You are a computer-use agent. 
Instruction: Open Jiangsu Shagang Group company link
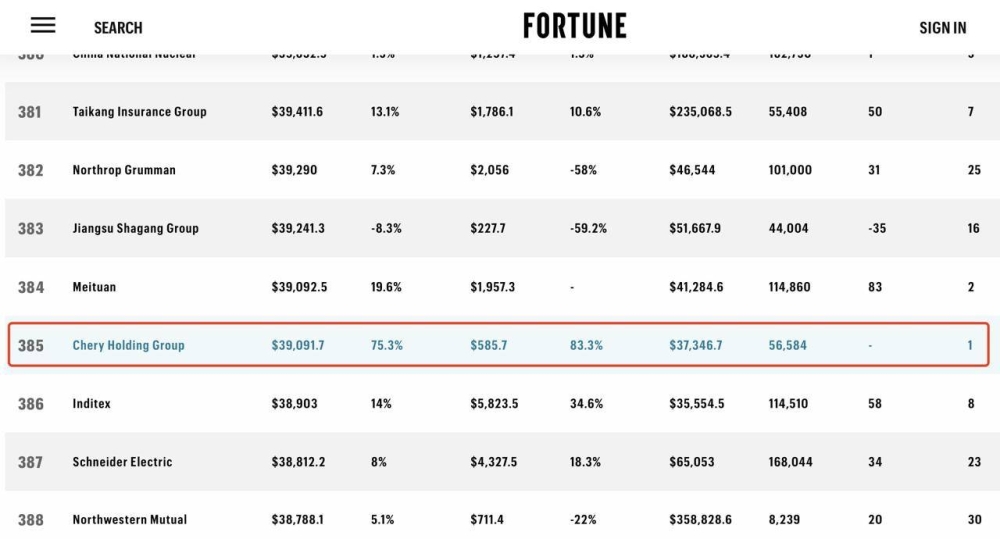[x=135, y=228]
